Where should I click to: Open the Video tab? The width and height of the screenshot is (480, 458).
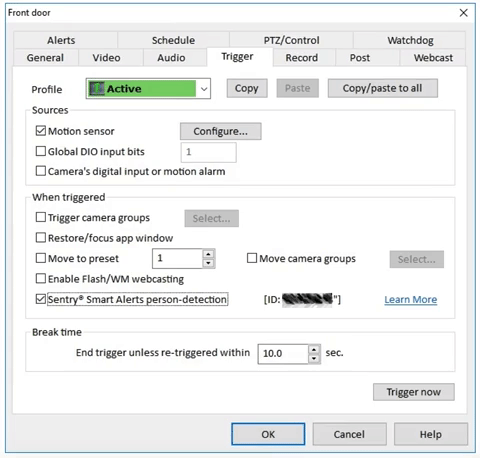106,58
